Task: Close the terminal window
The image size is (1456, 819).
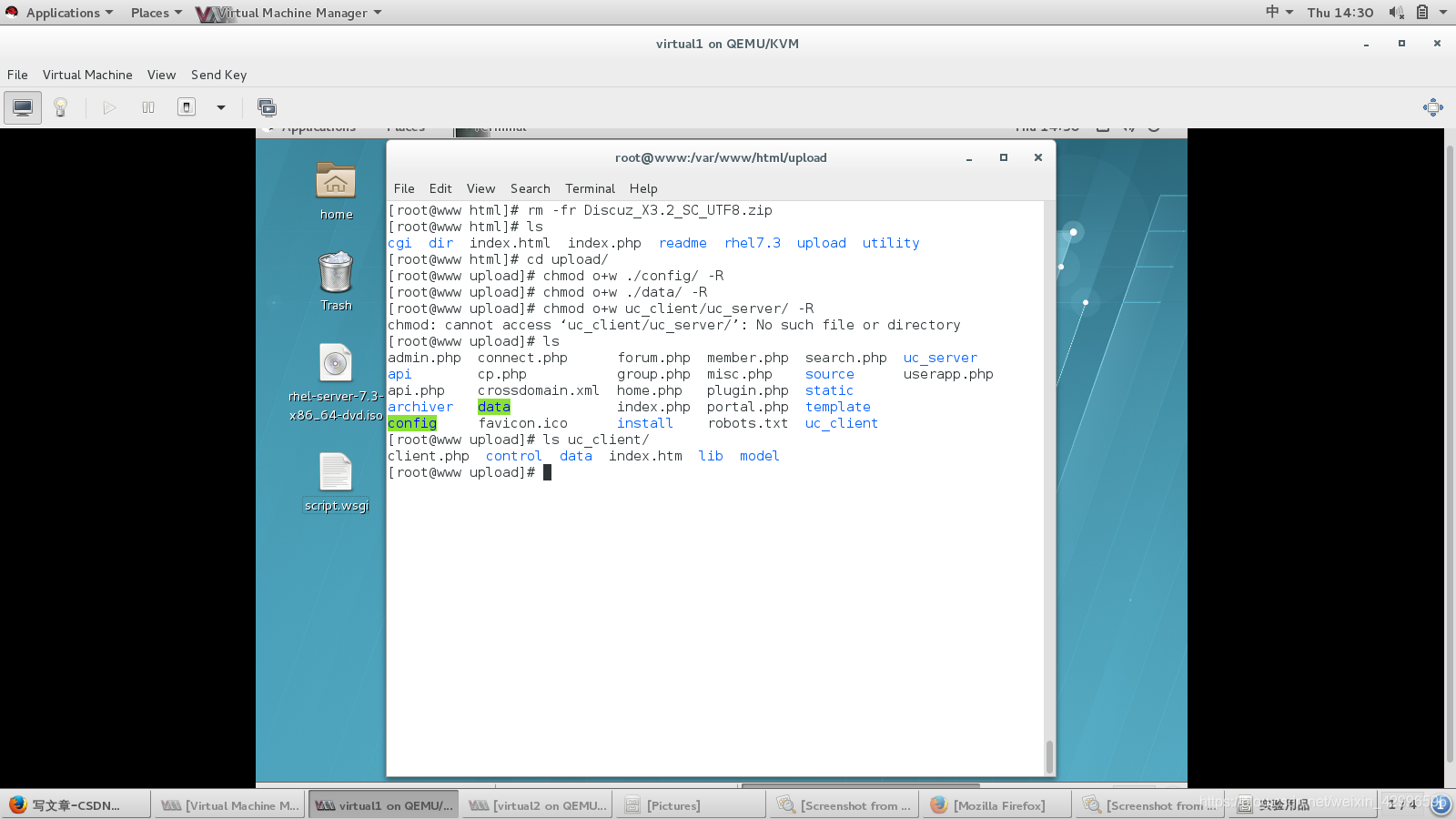Action: [1037, 157]
